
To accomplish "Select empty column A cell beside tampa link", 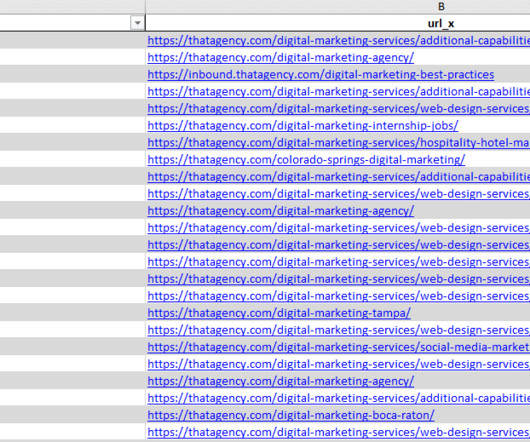I will pos(72,313).
